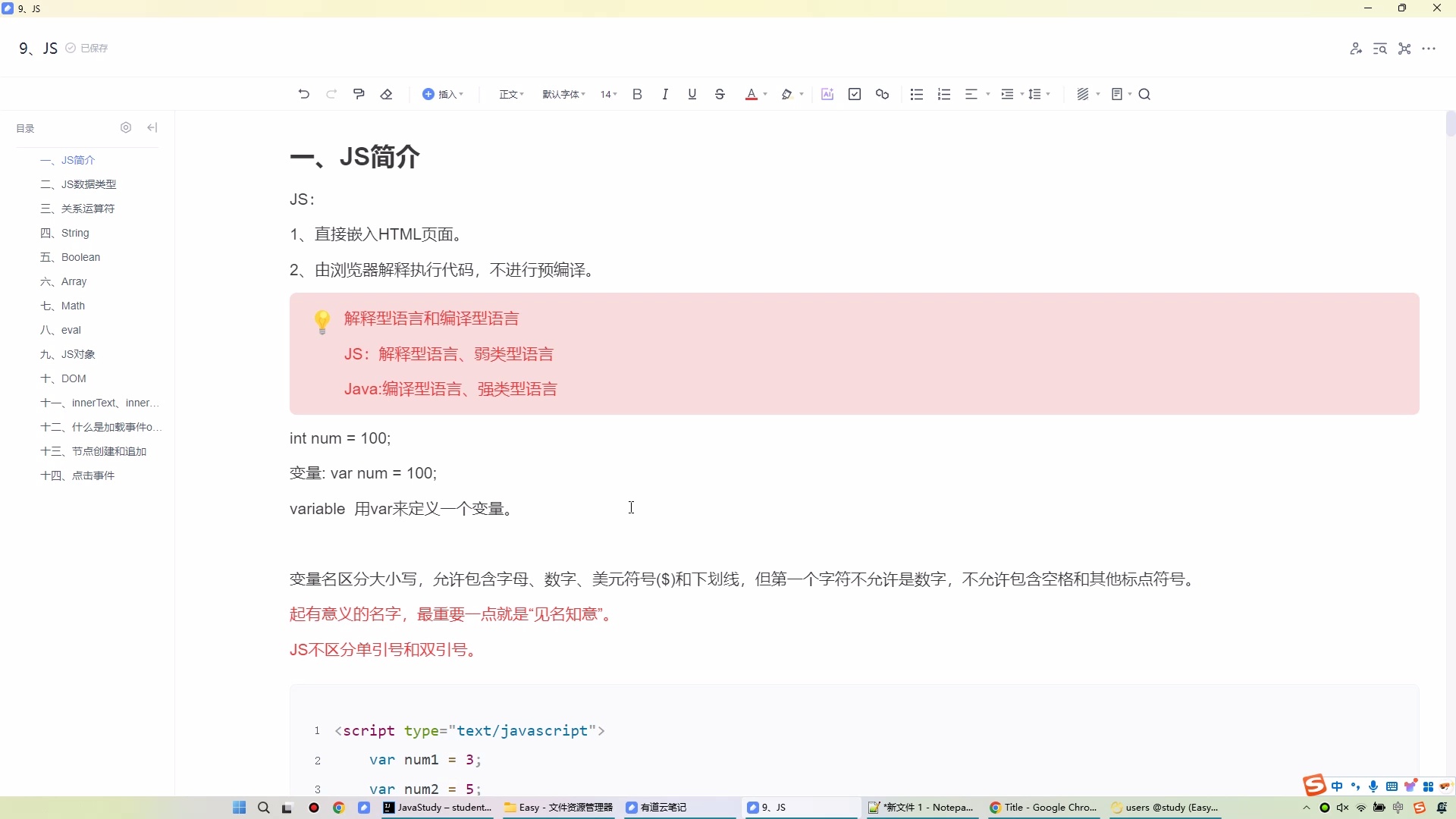Open the mind-map view icon at top right

(1404, 48)
